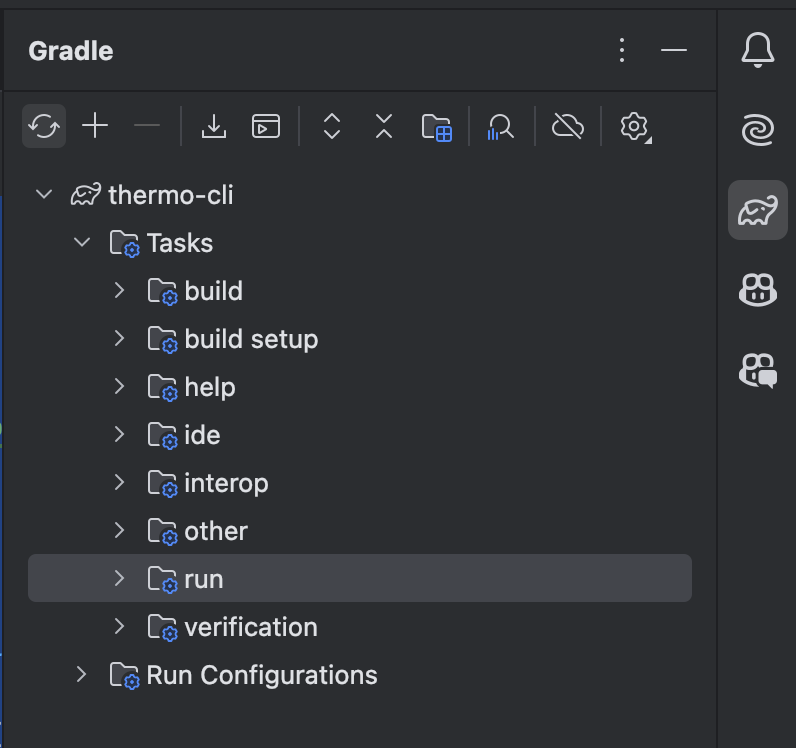The width and height of the screenshot is (796, 748).
Task: Select the Tasks folder label
Action: tap(180, 243)
